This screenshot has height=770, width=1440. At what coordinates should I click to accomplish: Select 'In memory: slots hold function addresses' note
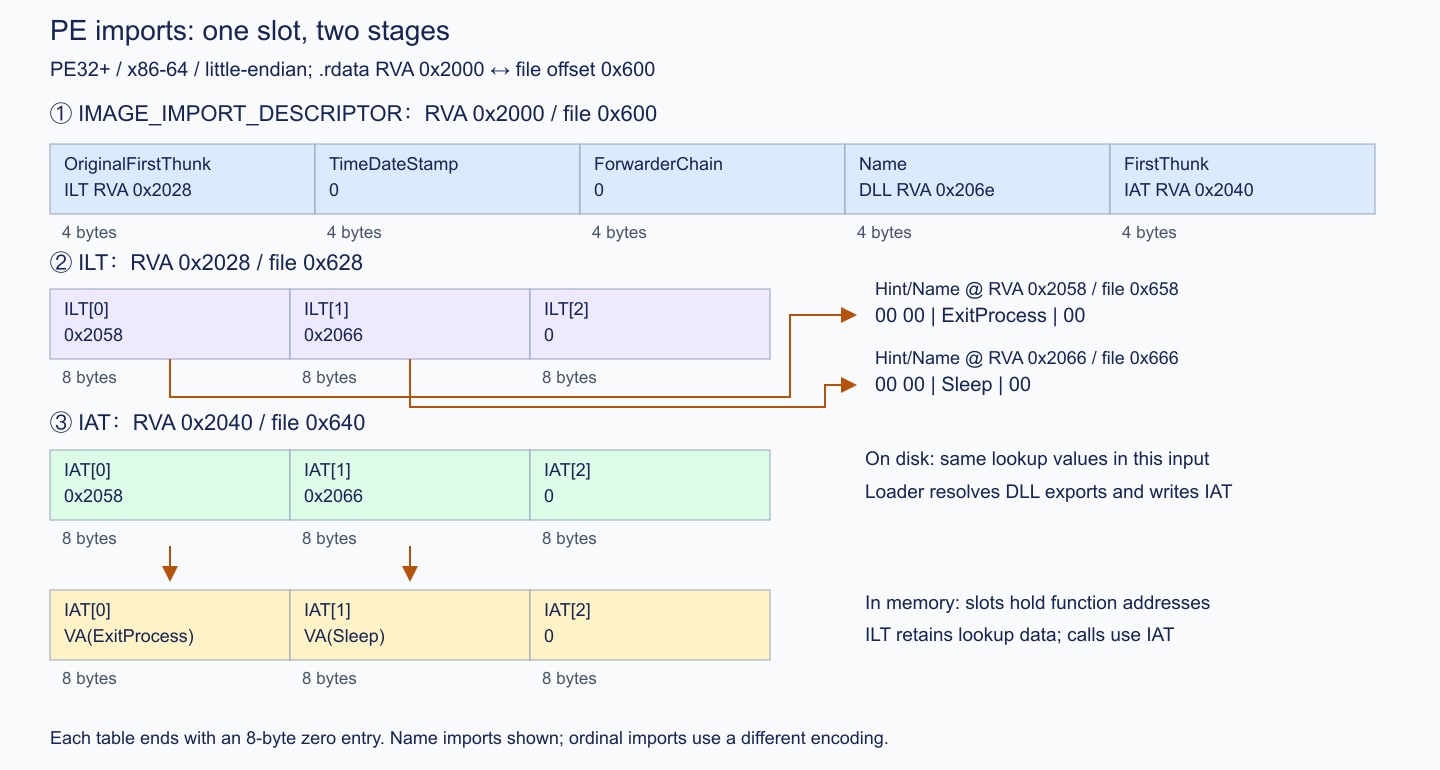pos(1037,603)
